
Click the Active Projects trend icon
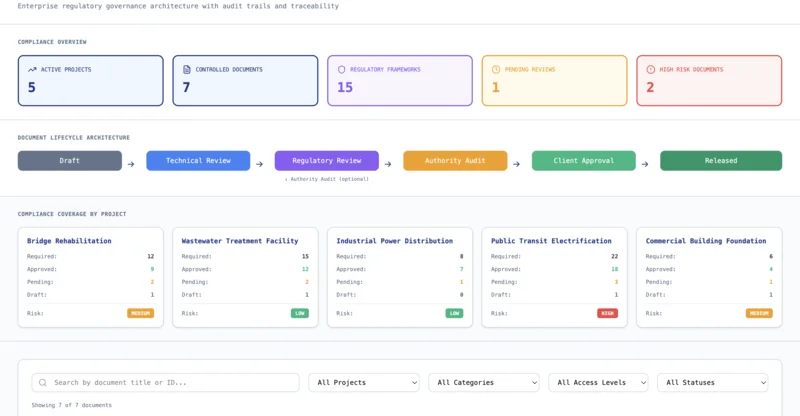32,70
